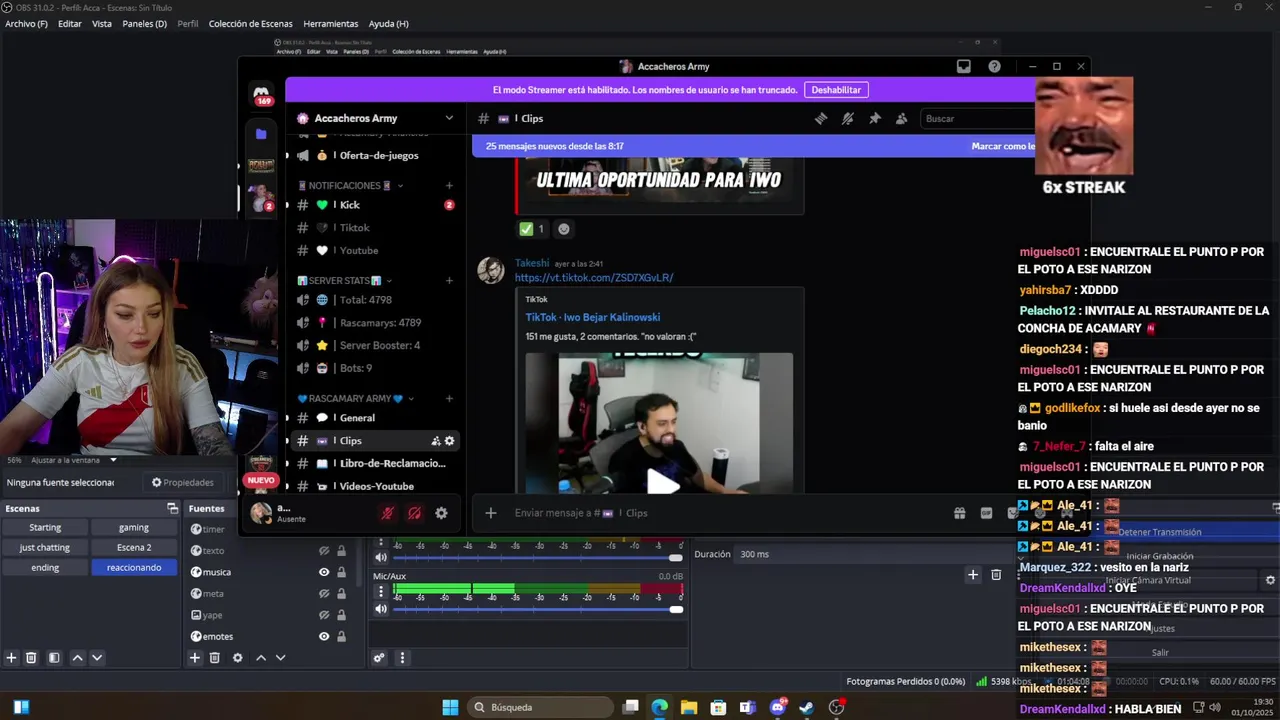The width and height of the screenshot is (1280, 720).
Task: Move source down arrow in Fuentes panel
Action: tap(280, 658)
